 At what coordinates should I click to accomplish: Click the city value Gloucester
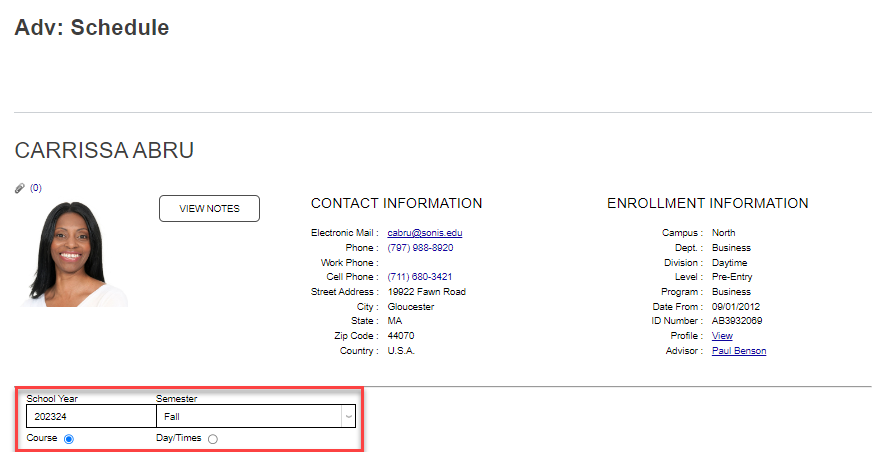pos(411,307)
